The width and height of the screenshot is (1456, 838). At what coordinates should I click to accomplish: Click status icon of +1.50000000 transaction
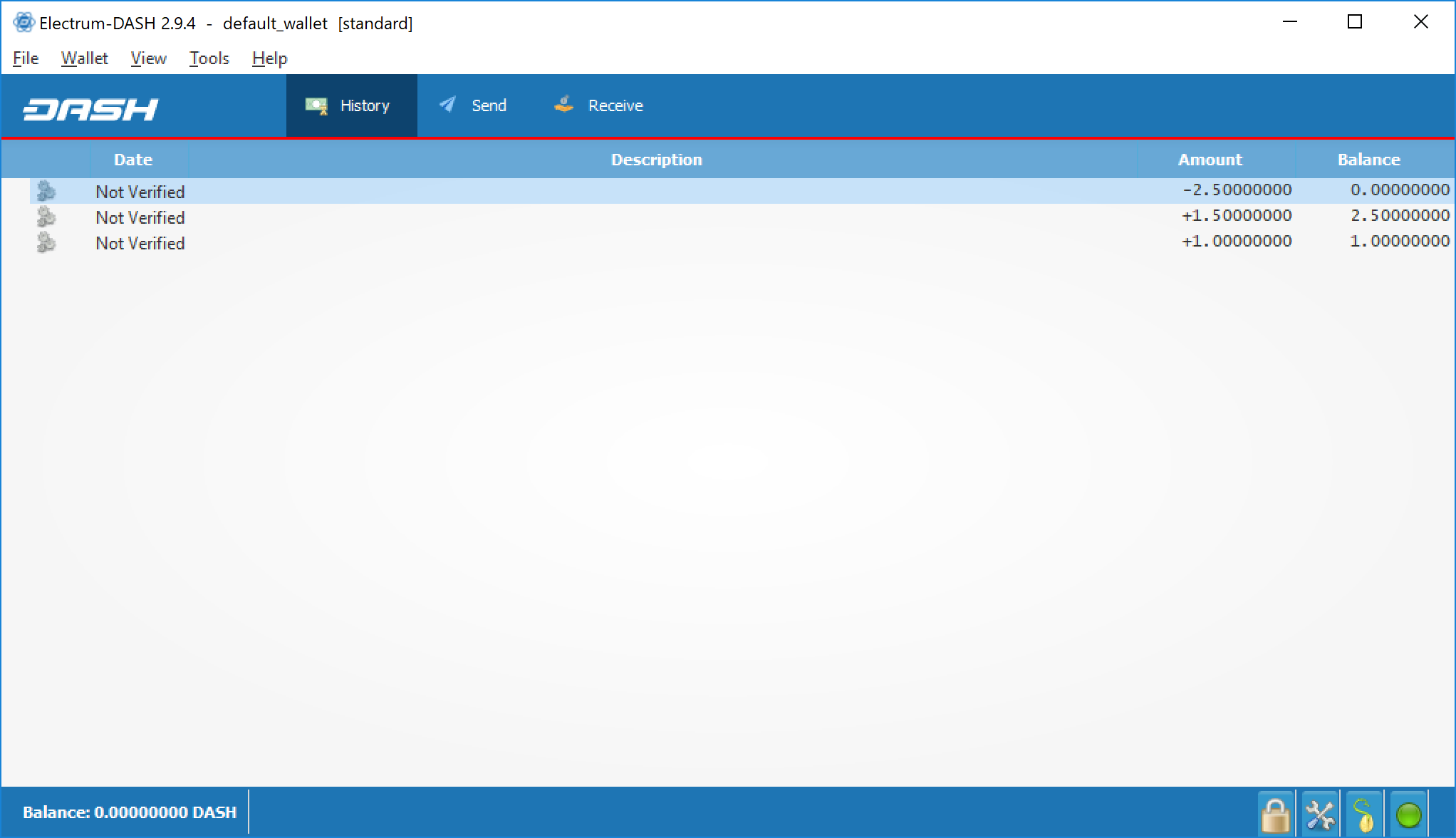tap(46, 217)
